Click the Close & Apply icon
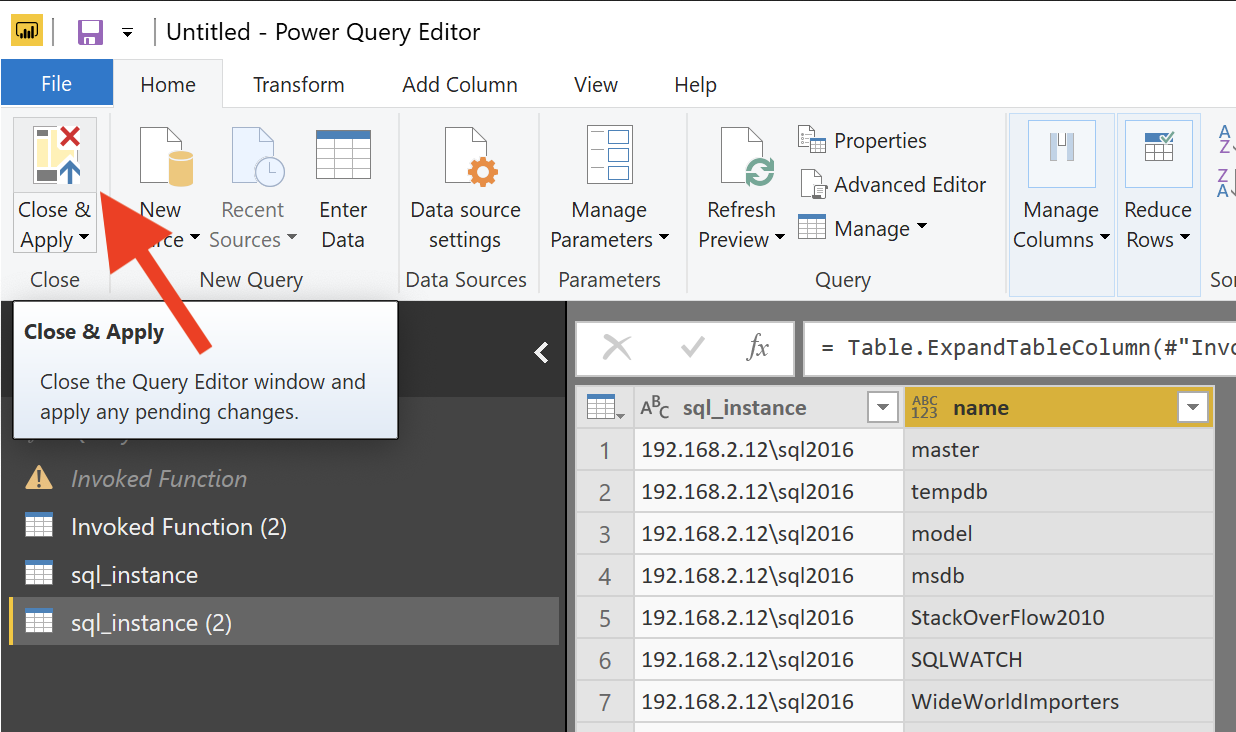1236x732 pixels. coord(56,156)
